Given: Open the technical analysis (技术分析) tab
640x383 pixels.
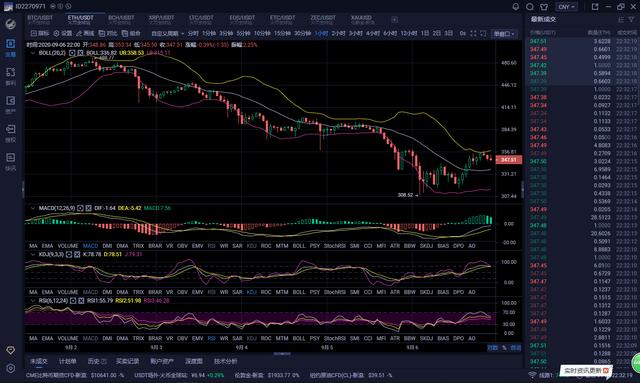Looking at the screenshot, I should pyautogui.click(x=225, y=361).
